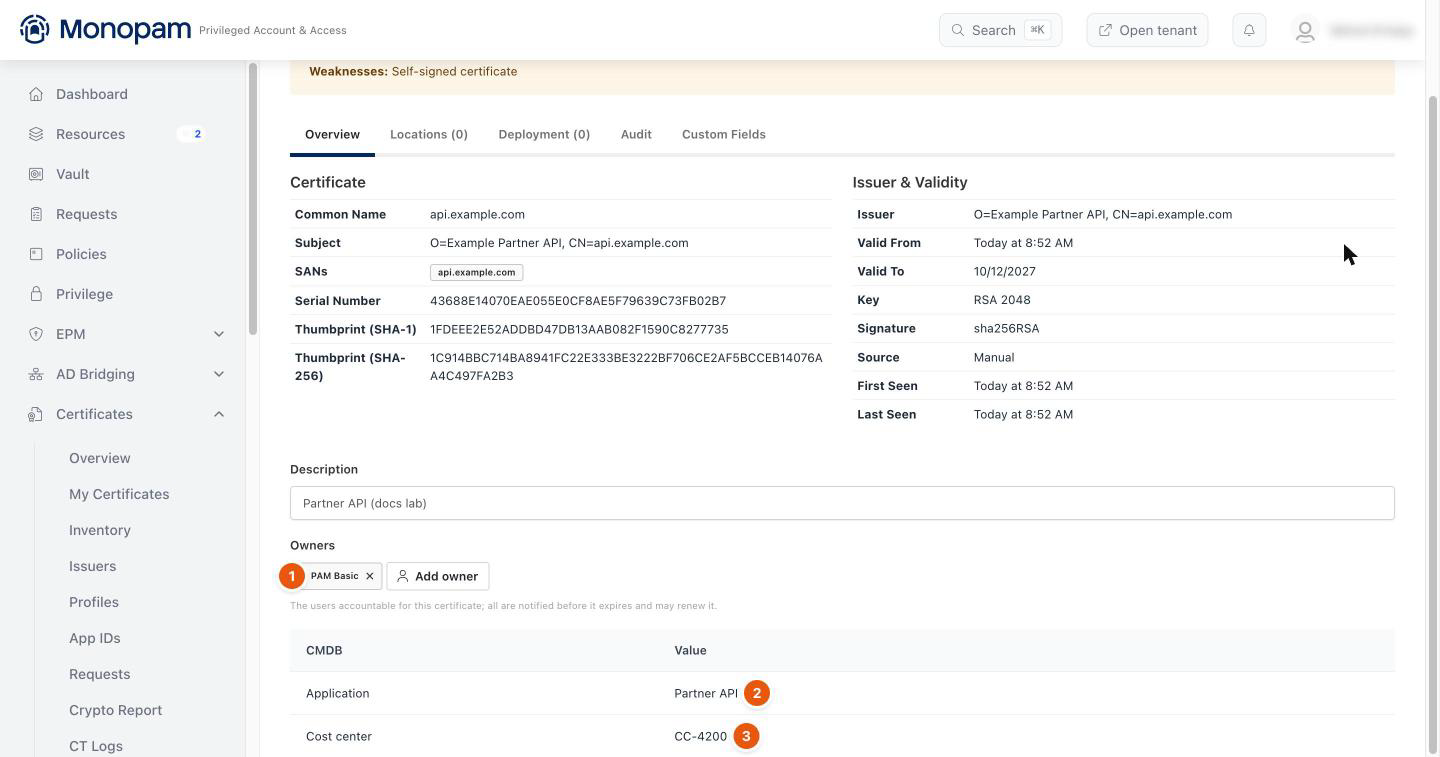The height and width of the screenshot is (757, 1440).
Task: Click the Vault safe icon
Action: (x=36, y=174)
